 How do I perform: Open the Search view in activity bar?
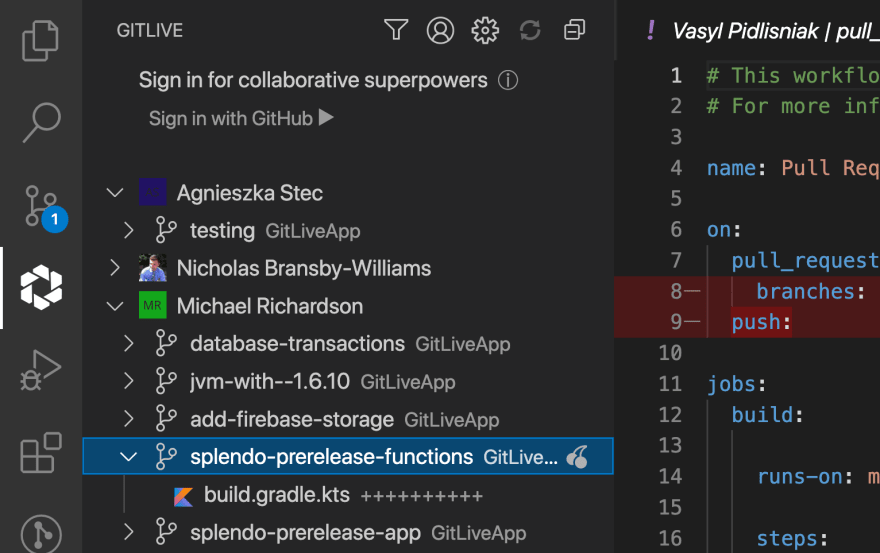point(40,122)
